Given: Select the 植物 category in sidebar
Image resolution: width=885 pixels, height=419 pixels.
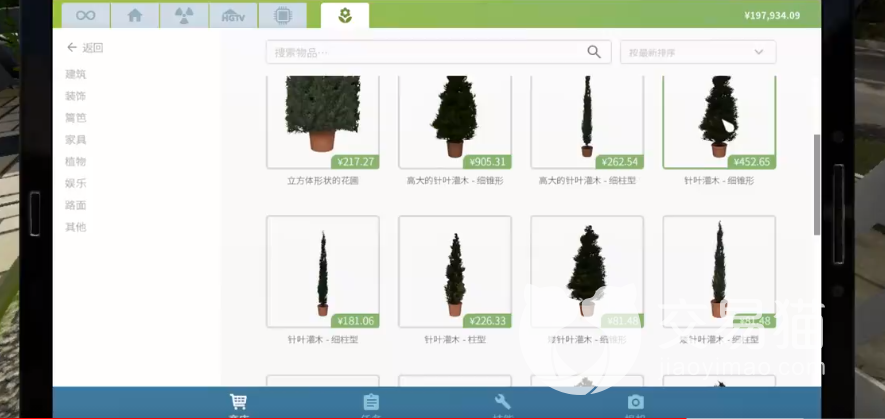Looking at the screenshot, I should [x=76, y=162].
